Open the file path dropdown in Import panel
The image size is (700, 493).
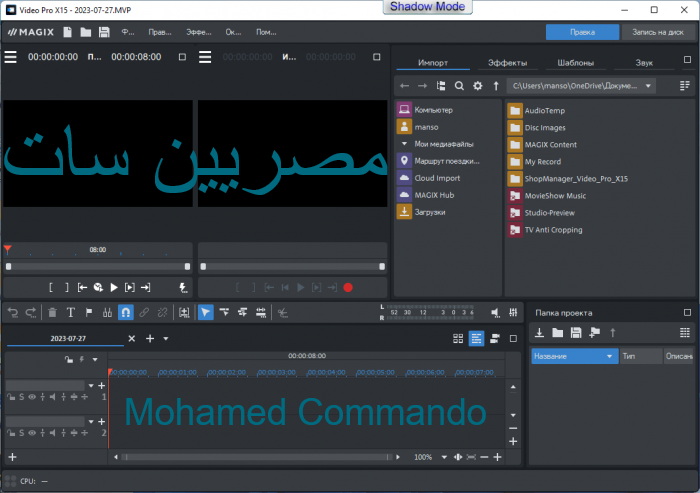(649, 87)
